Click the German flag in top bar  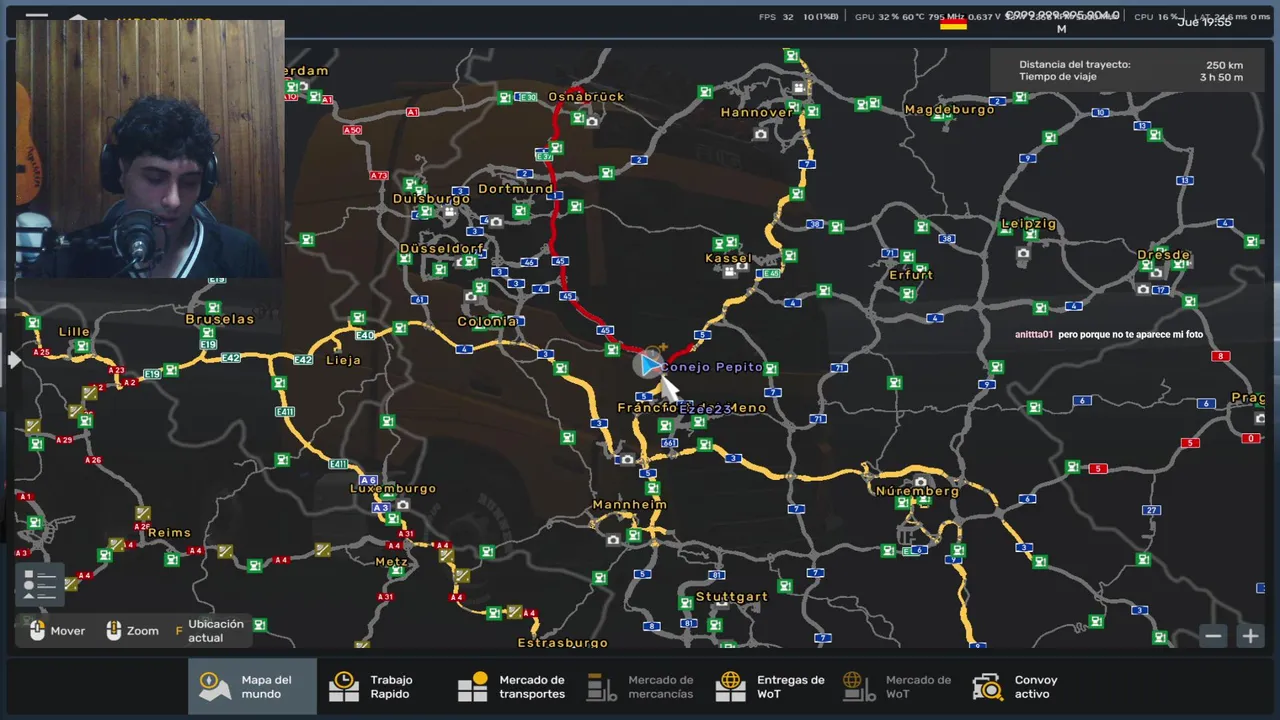tap(953, 24)
